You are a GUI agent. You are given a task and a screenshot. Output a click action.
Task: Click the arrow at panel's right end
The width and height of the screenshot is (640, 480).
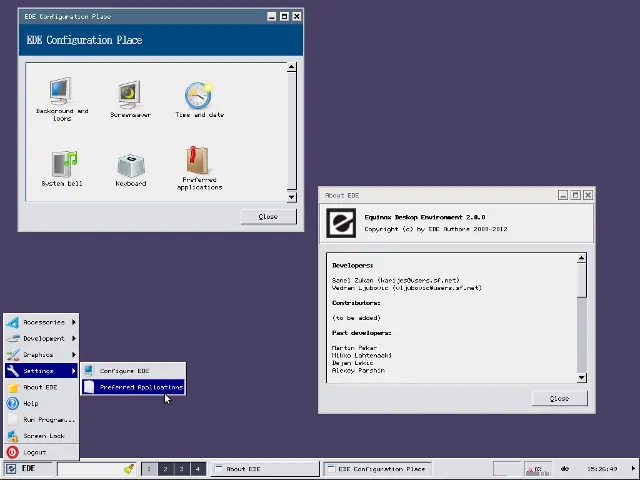[x=633, y=469]
